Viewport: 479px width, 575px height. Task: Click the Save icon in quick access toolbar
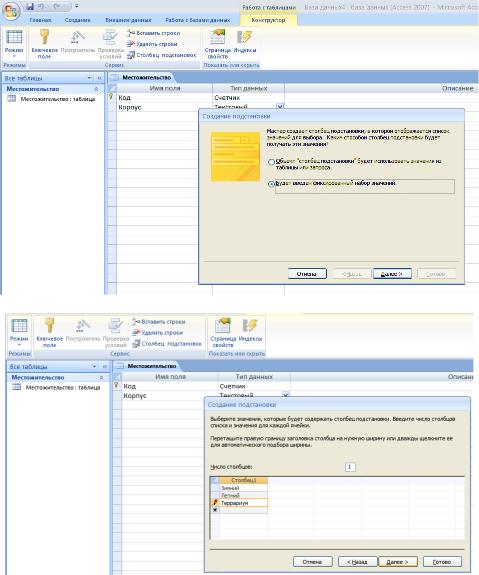pos(30,7)
